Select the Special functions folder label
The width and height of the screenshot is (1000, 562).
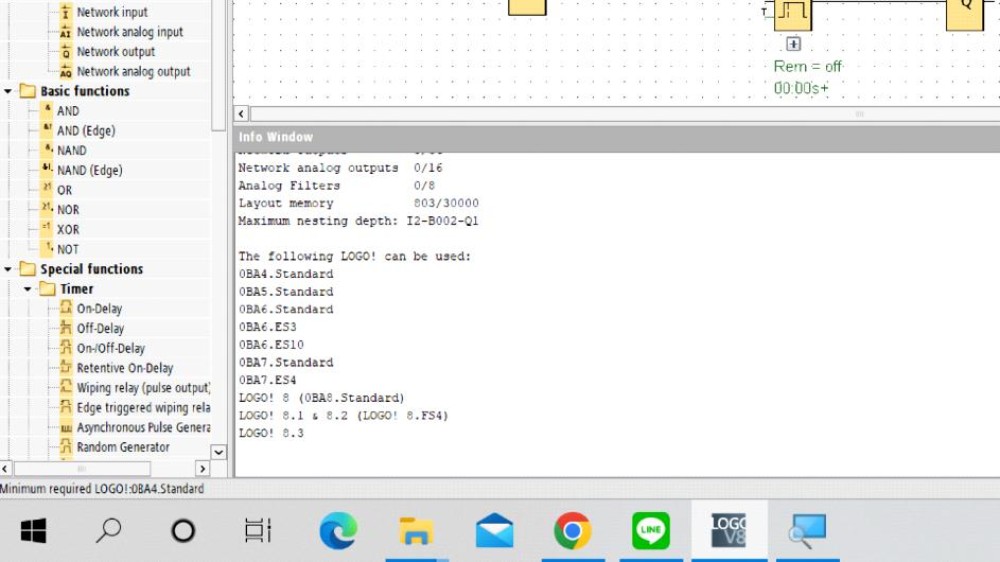pos(92,269)
